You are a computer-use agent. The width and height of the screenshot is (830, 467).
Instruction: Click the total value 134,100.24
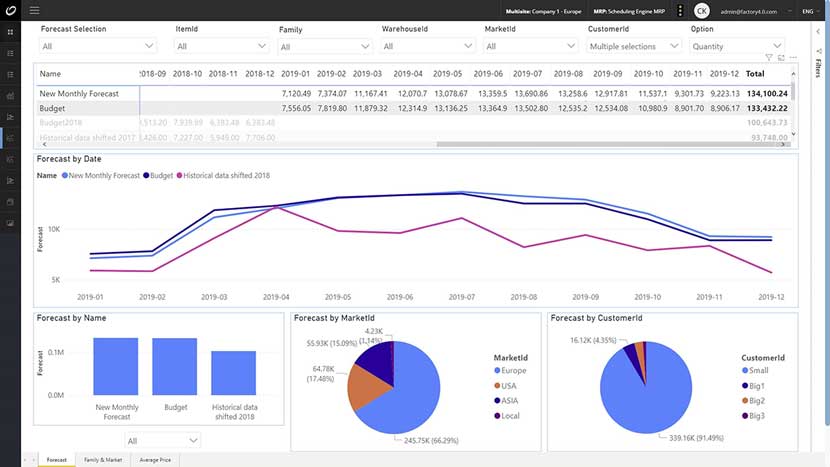pos(767,93)
